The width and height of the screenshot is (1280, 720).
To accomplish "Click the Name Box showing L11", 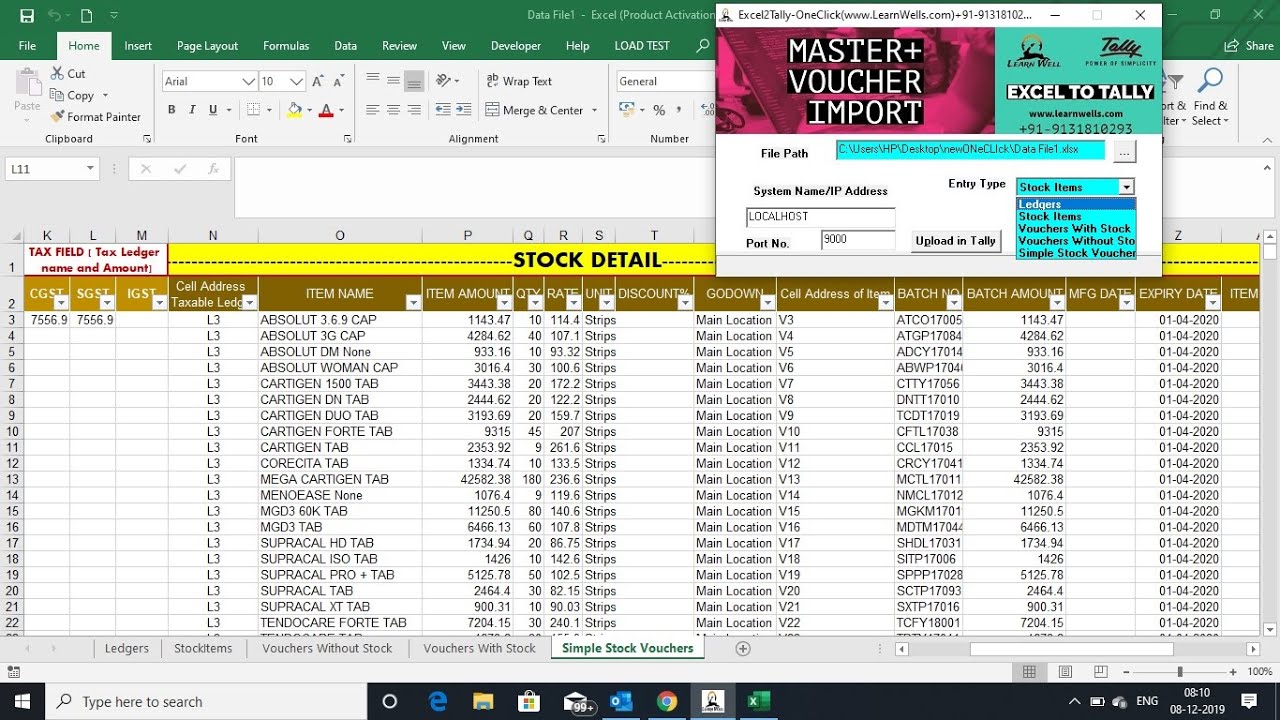I will point(52,169).
